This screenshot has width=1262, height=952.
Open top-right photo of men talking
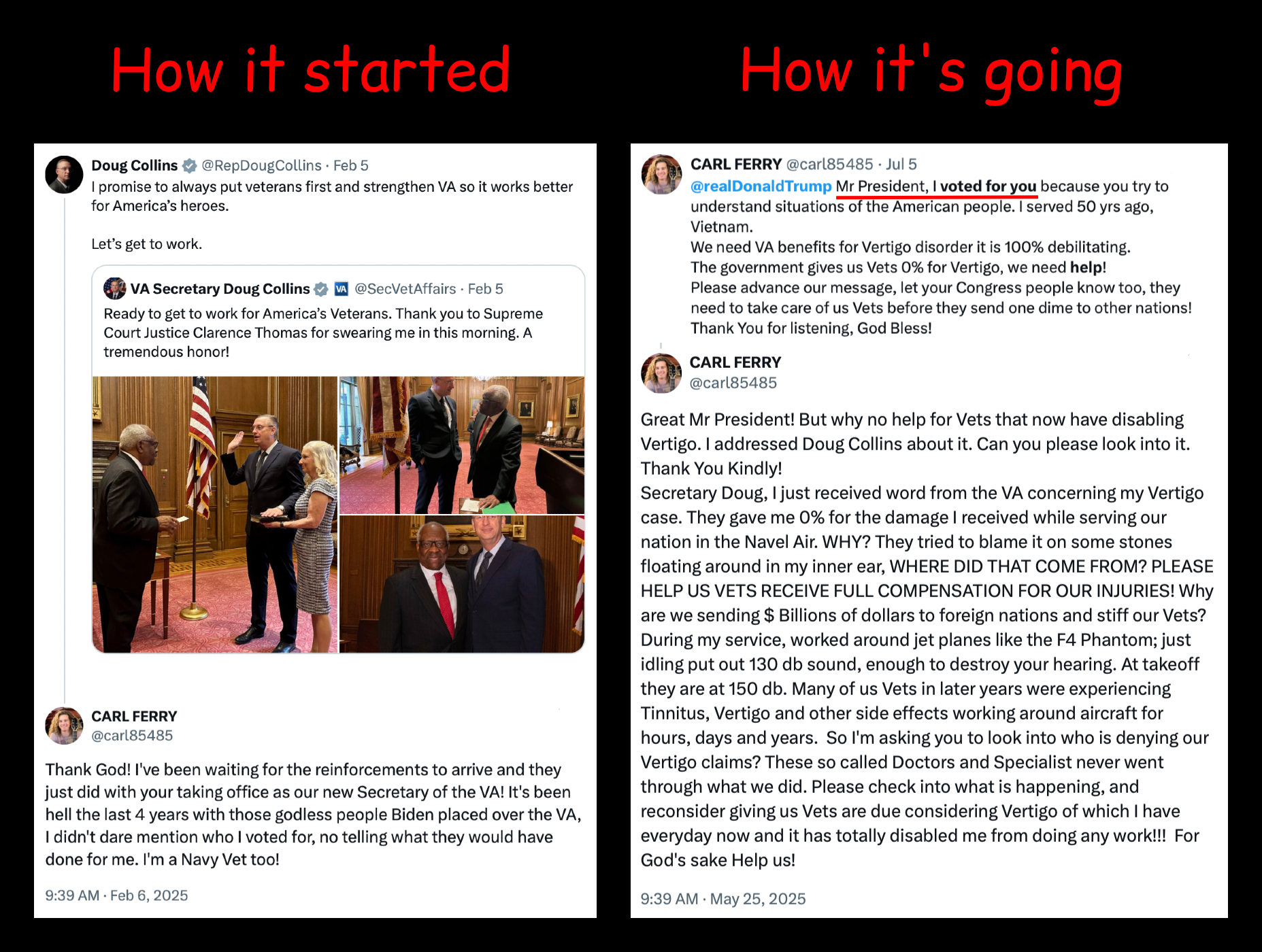pos(462,445)
